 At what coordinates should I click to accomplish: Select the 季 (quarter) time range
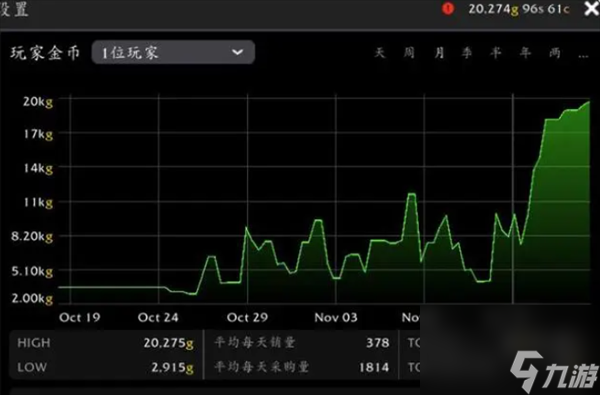tap(467, 52)
